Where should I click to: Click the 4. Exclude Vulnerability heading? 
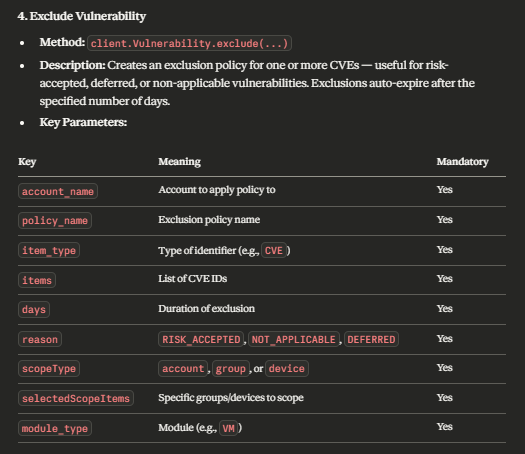82,16
